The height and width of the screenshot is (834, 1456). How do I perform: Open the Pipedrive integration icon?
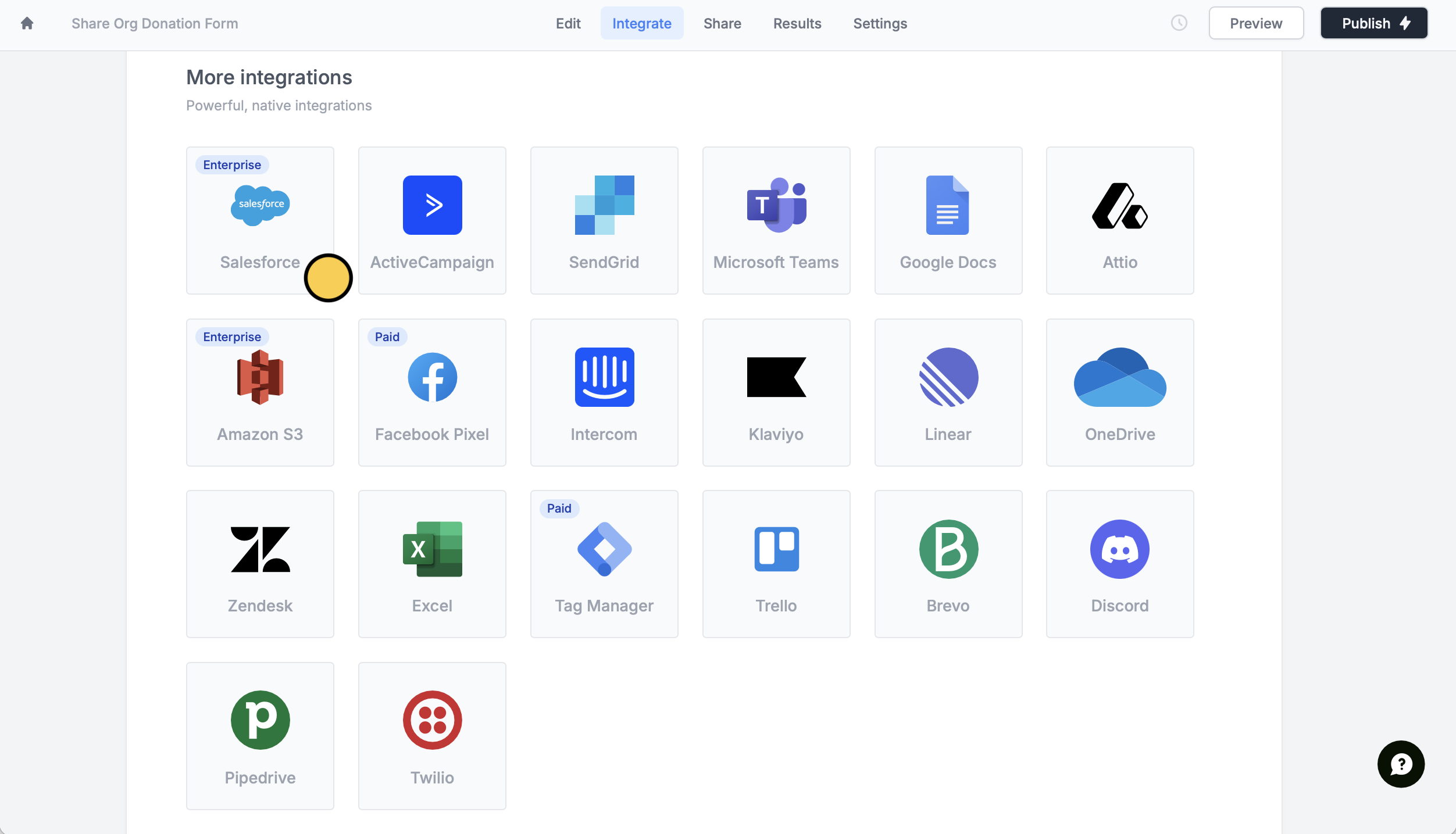coord(260,720)
